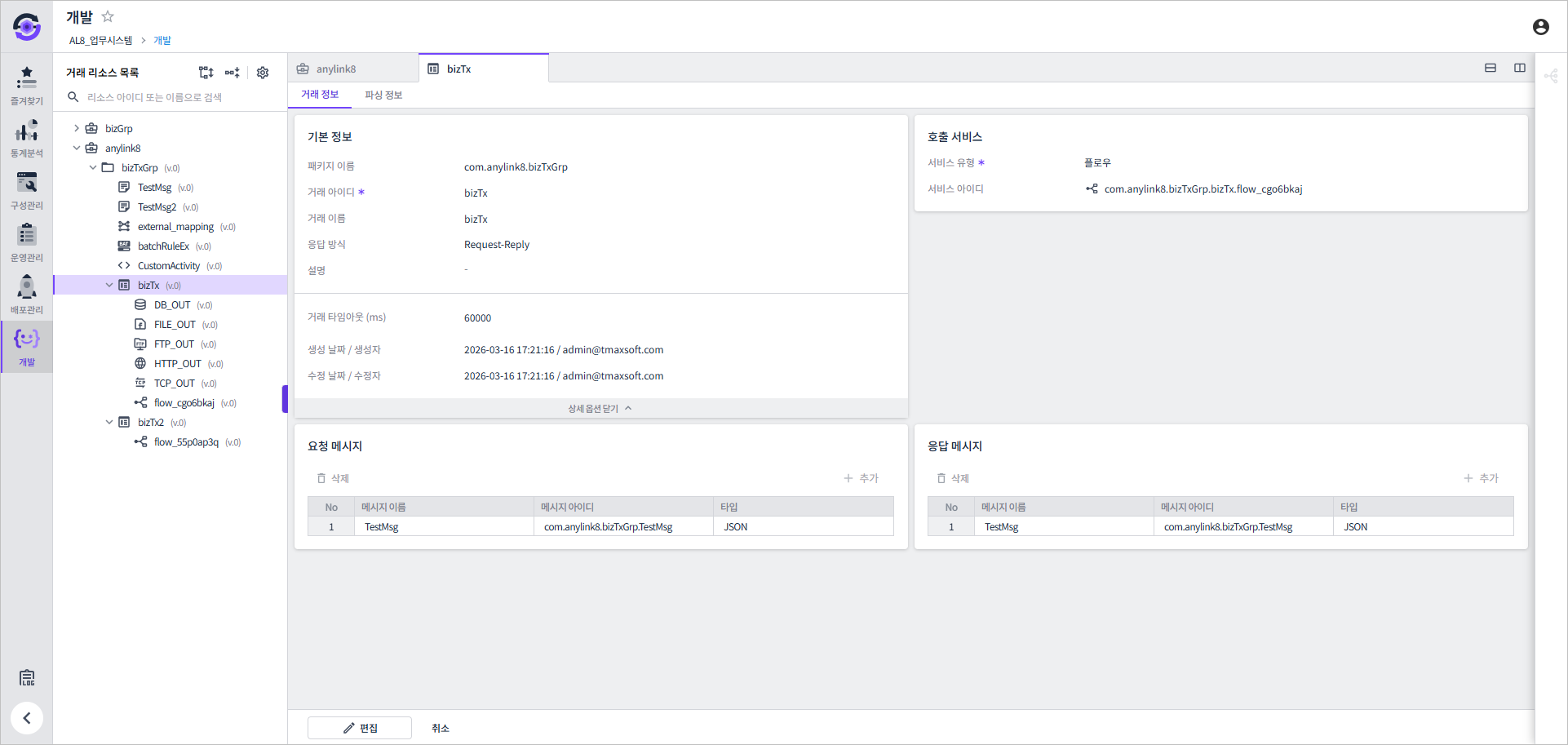Image resolution: width=1568 pixels, height=745 pixels.
Task: Favorite the 개발 page with star icon
Action: pos(108,16)
